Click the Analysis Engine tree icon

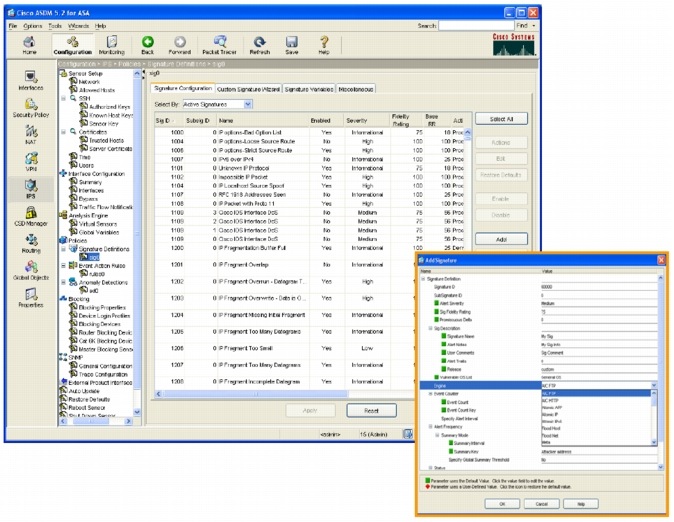(x=63, y=215)
